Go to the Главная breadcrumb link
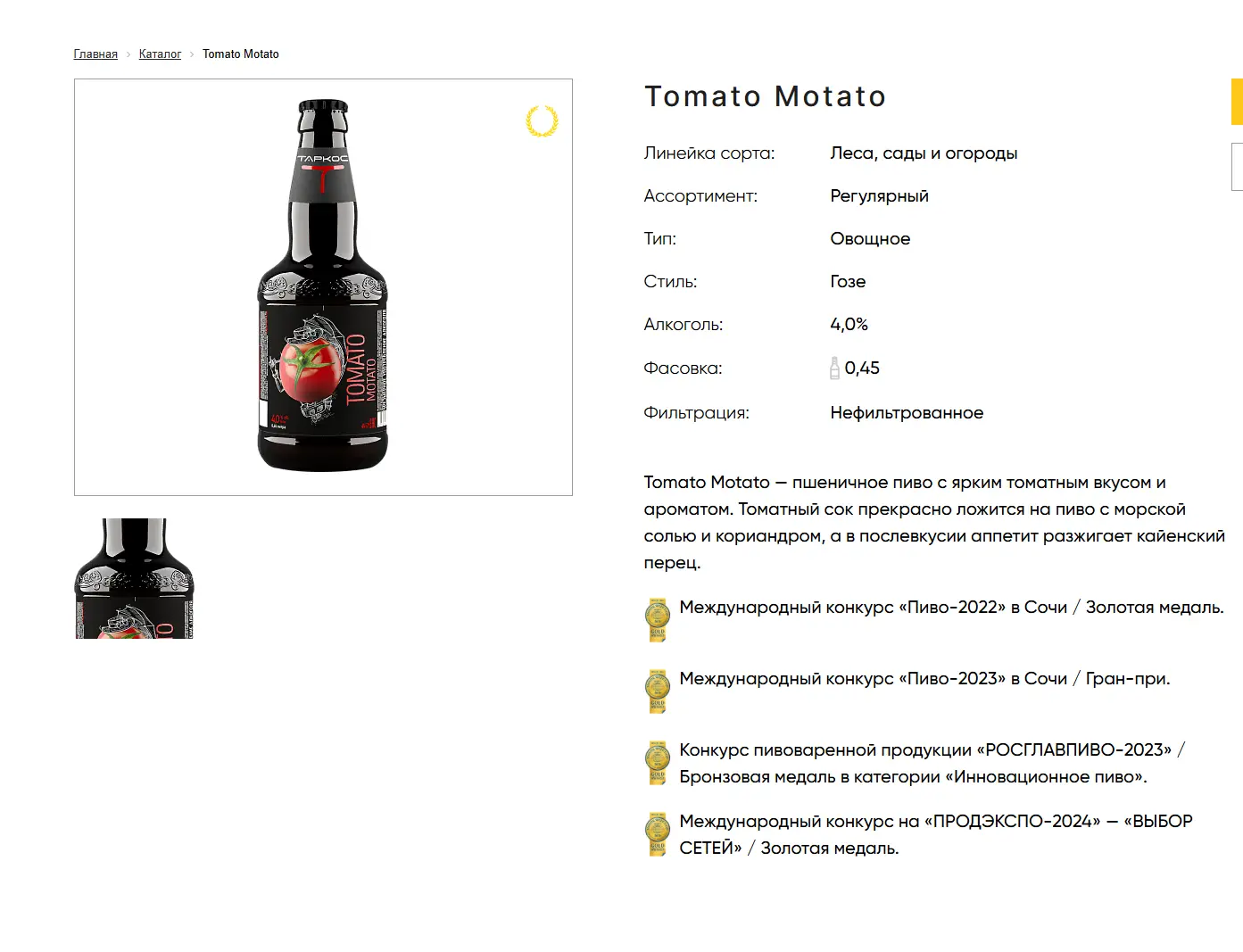Image resolution: width=1243 pixels, height=952 pixels. (x=95, y=54)
